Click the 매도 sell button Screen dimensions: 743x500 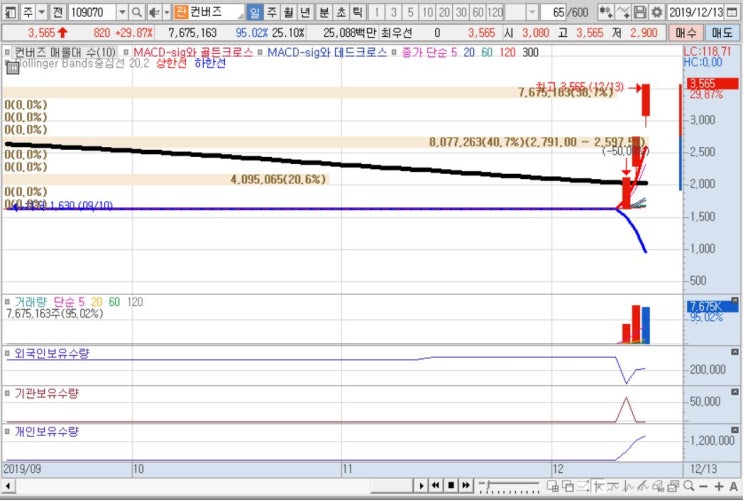point(722,33)
